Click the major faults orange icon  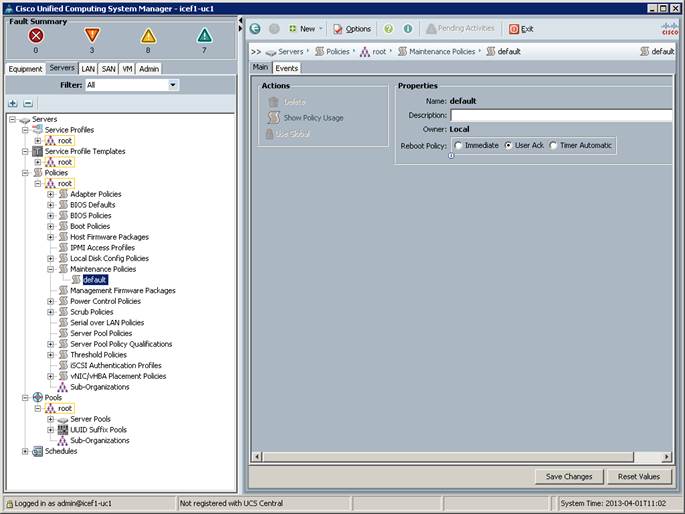(92, 35)
